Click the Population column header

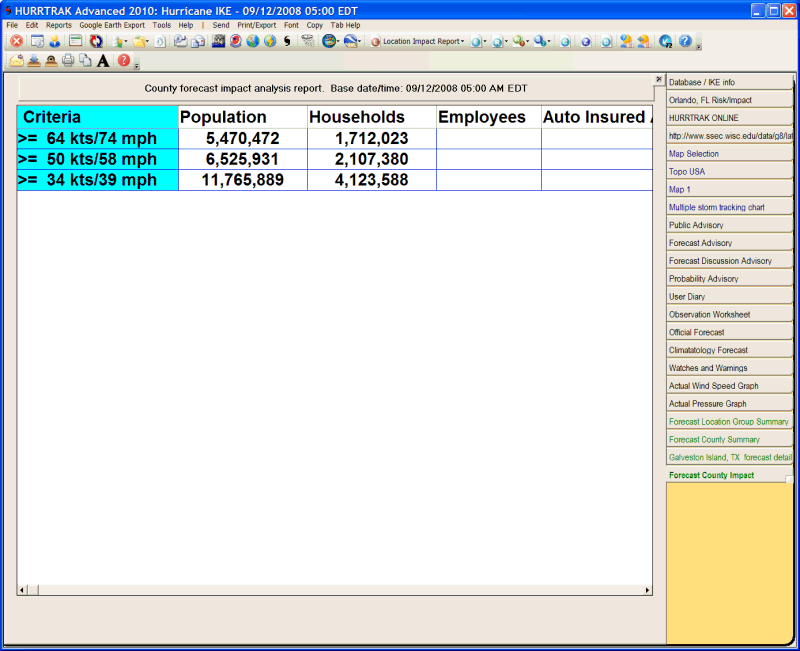223,117
